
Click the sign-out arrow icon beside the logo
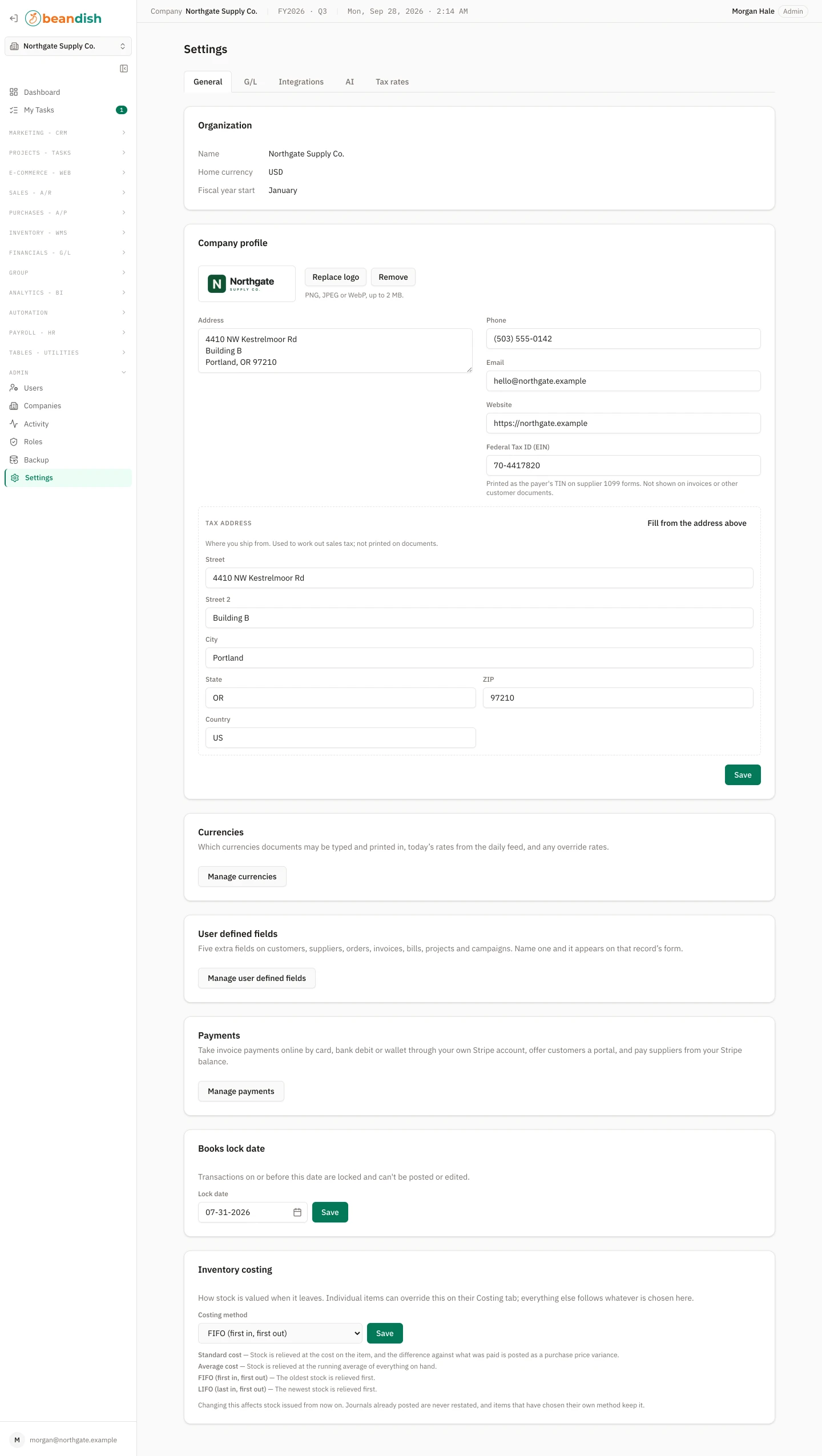14,18
